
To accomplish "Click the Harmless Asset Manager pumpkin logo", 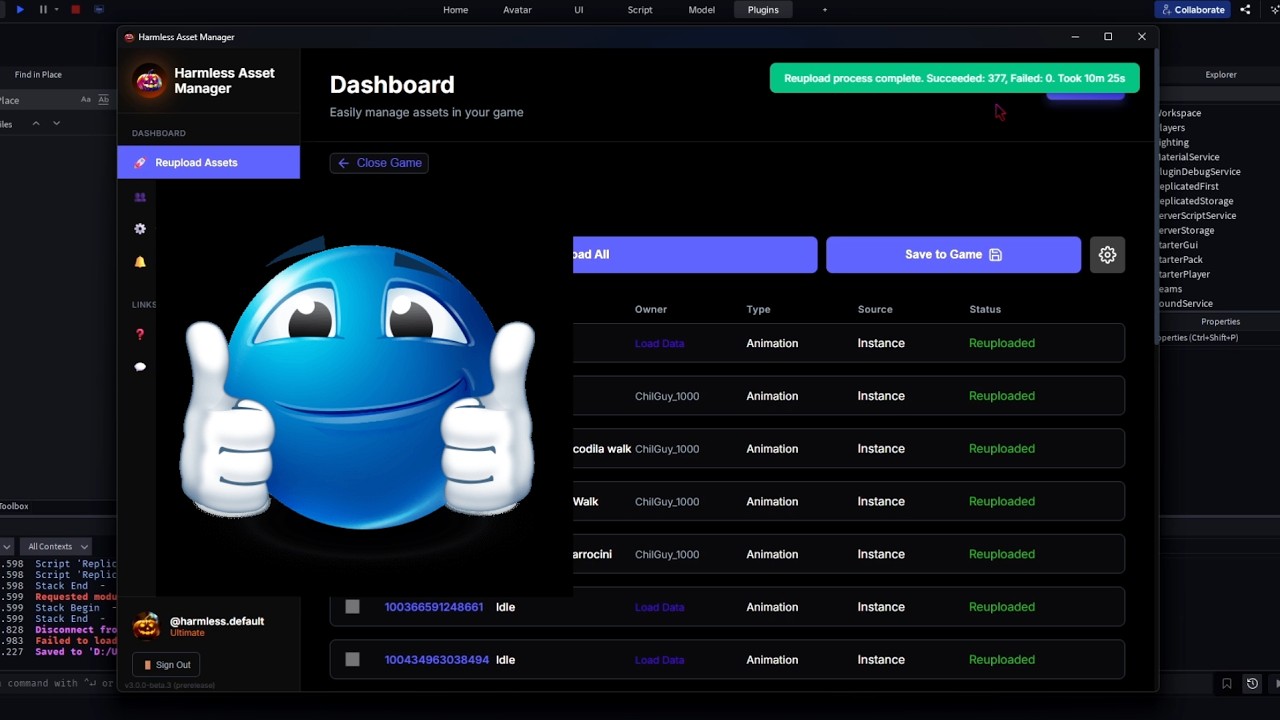I will tap(149, 81).
